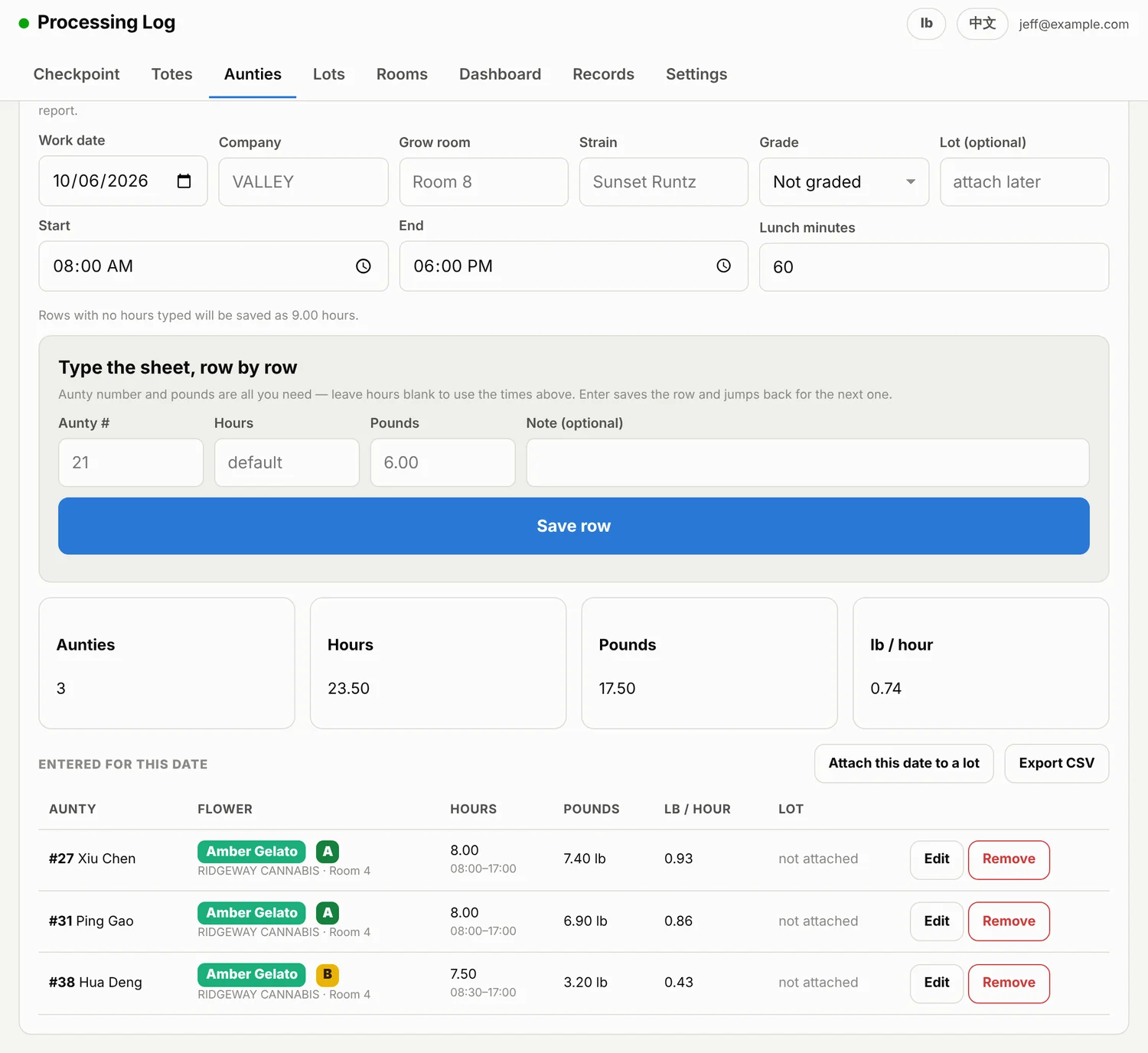Switch to the Totes tab

click(172, 74)
